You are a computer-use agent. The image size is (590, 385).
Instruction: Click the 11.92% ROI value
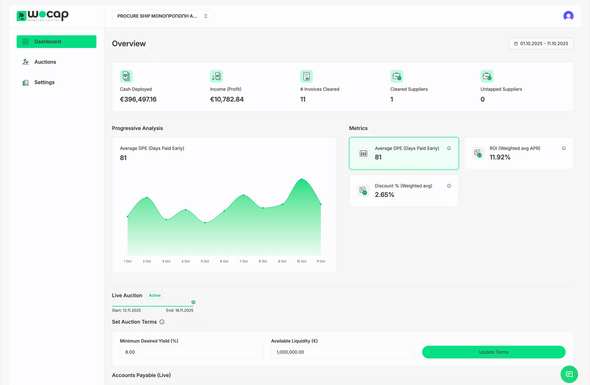(x=500, y=157)
